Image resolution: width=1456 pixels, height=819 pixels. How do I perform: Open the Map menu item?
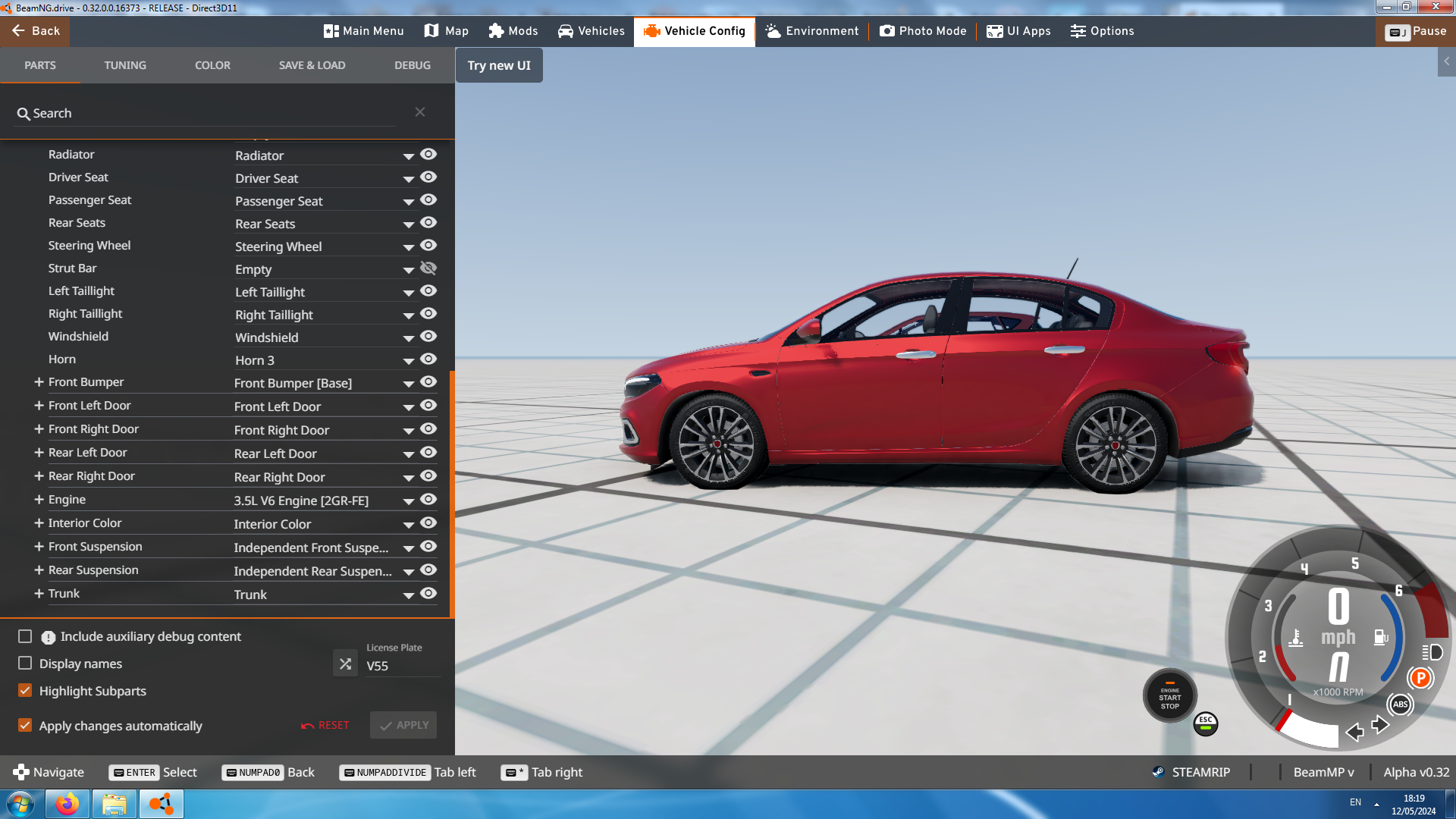click(446, 31)
